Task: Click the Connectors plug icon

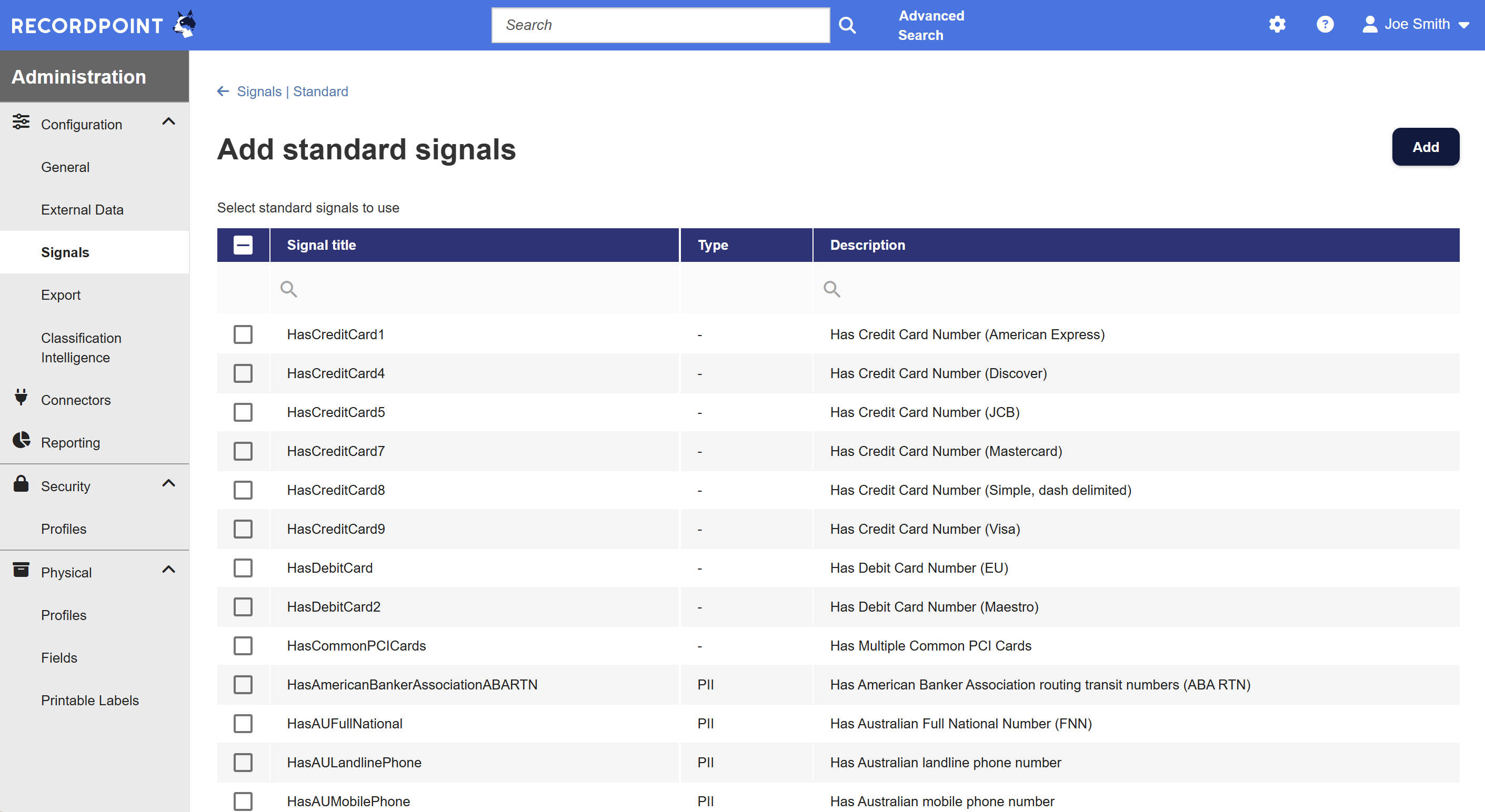Action: click(22, 398)
